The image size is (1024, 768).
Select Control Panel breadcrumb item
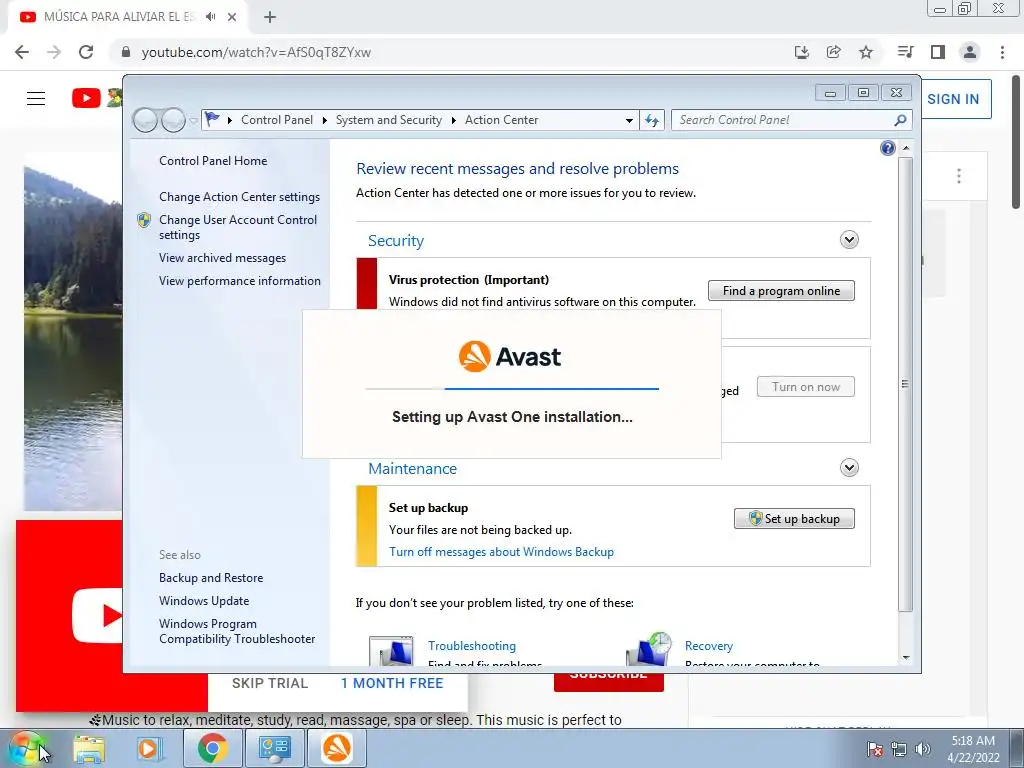(277, 120)
